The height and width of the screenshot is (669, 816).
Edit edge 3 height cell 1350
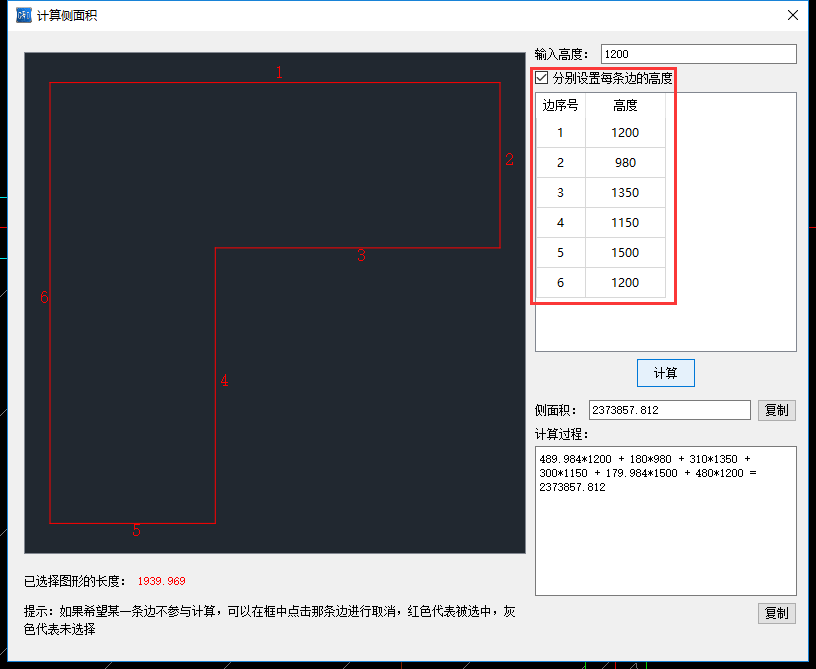(625, 192)
